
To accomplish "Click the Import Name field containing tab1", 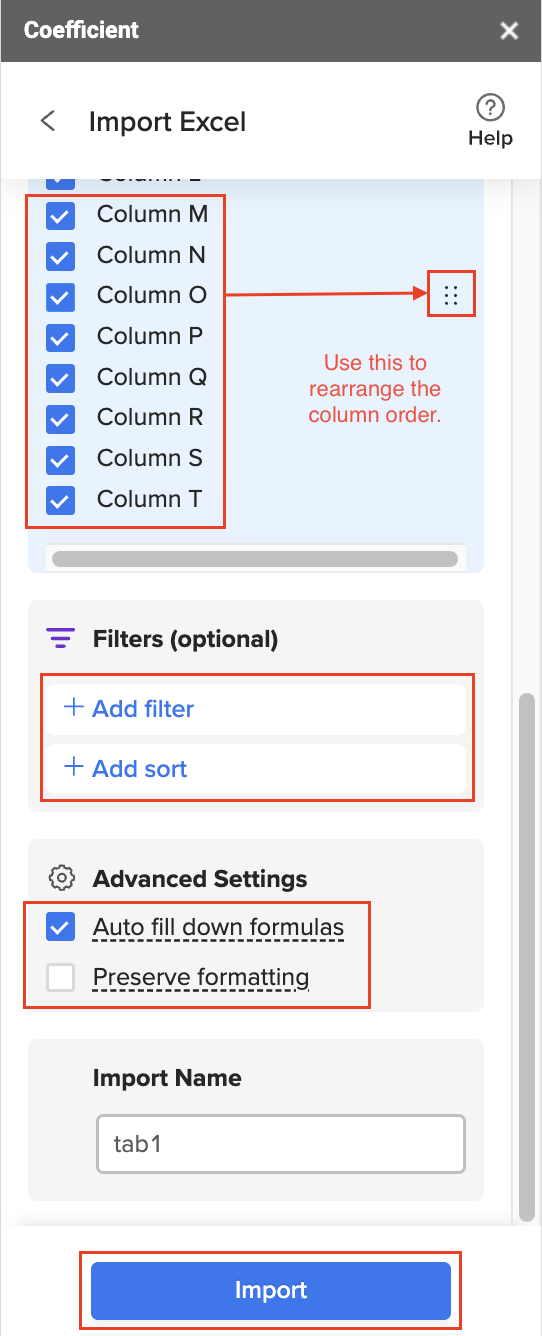I will (281, 1142).
